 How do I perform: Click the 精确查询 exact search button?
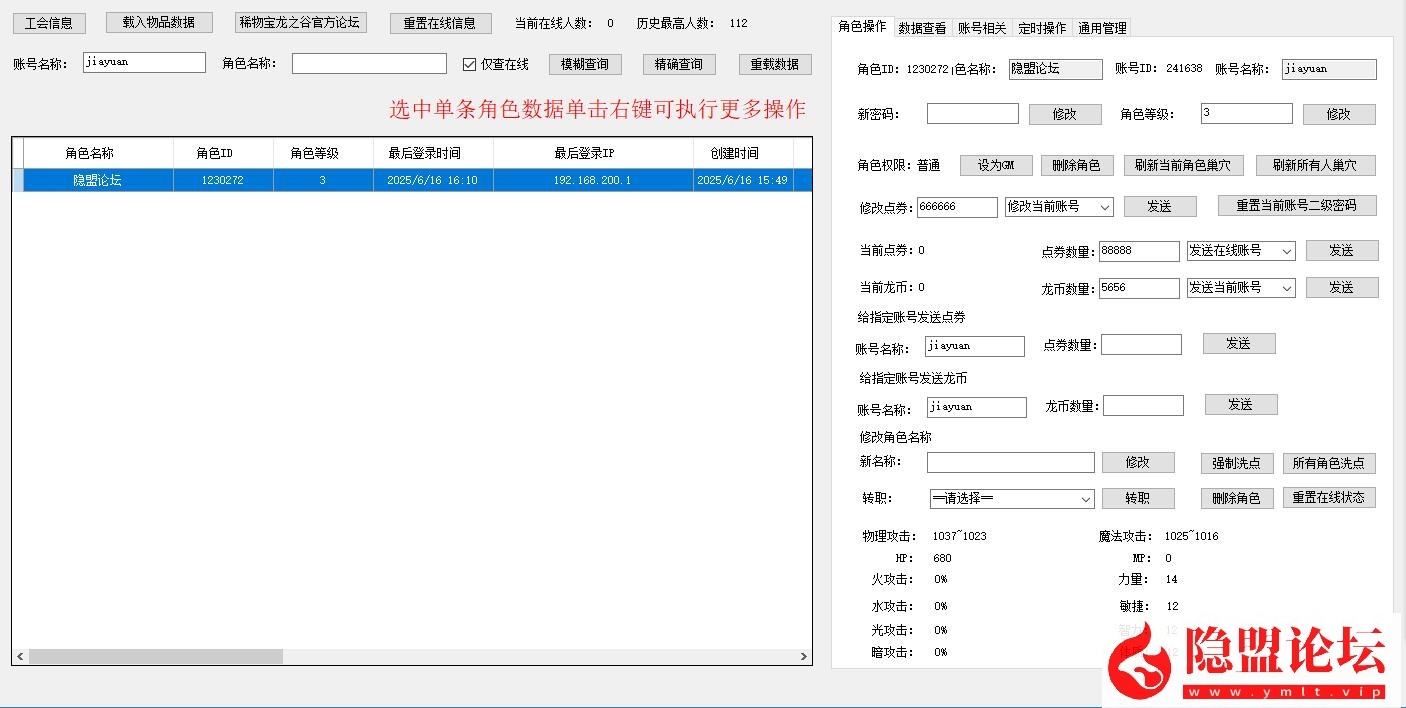tap(678, 63)
